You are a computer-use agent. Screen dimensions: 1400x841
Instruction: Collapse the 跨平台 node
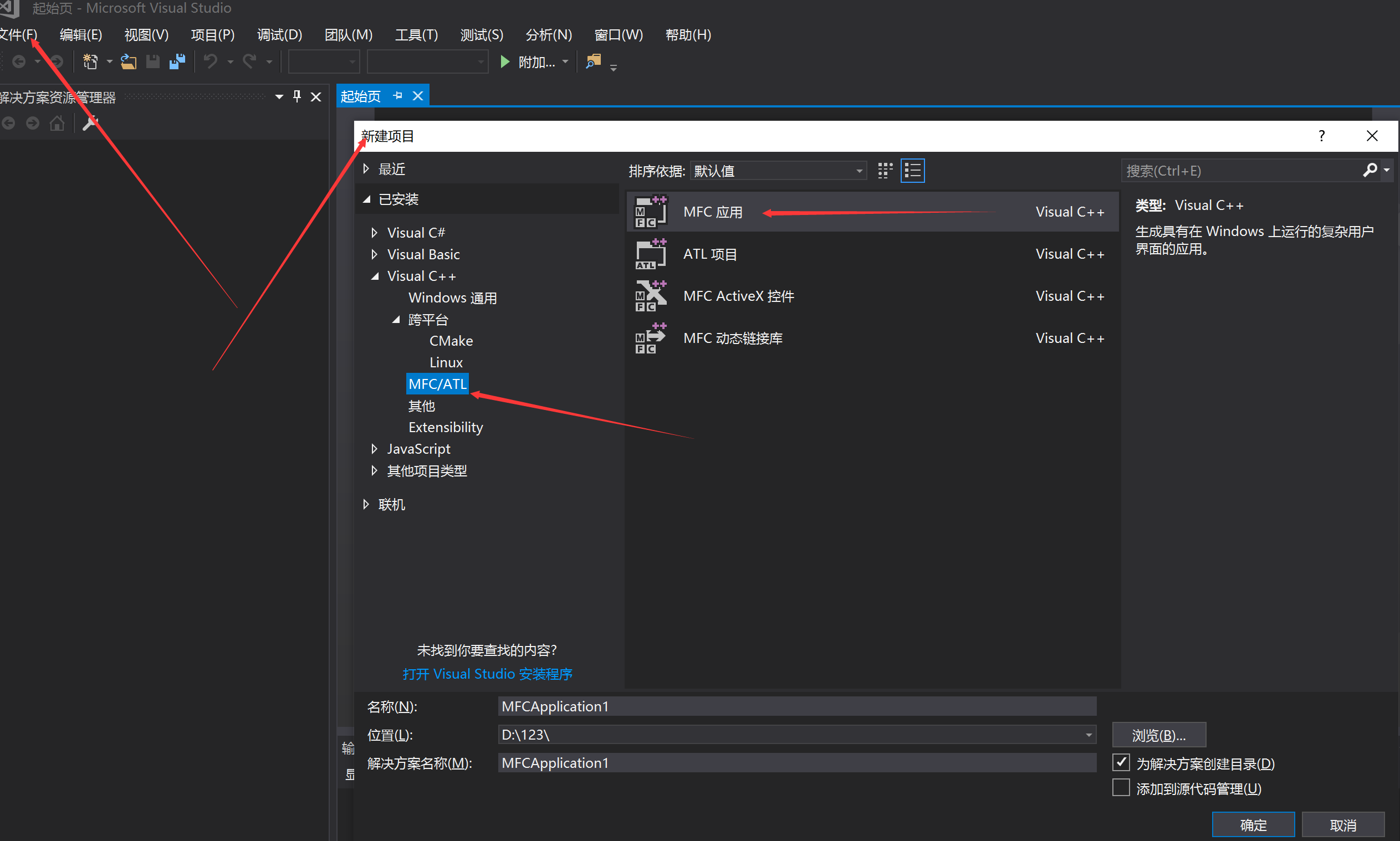396,320
